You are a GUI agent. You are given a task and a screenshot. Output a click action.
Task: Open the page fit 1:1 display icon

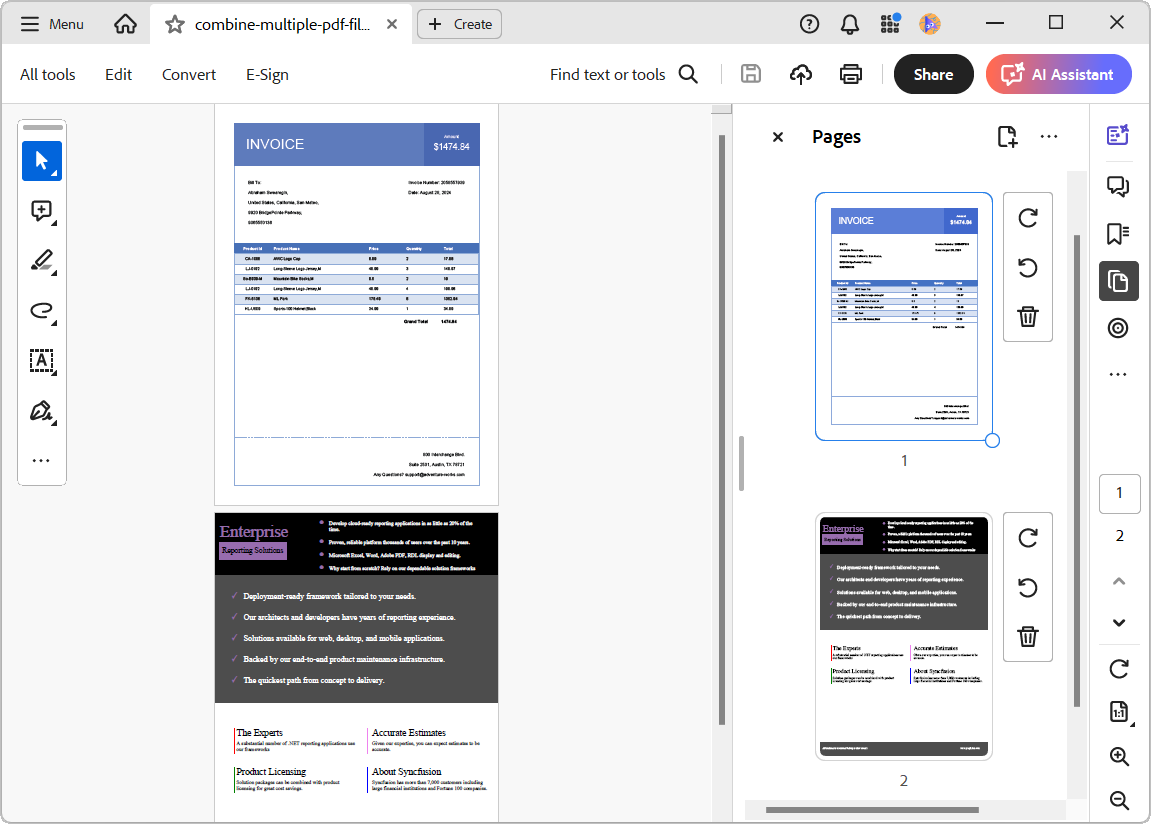point(1119,712)
